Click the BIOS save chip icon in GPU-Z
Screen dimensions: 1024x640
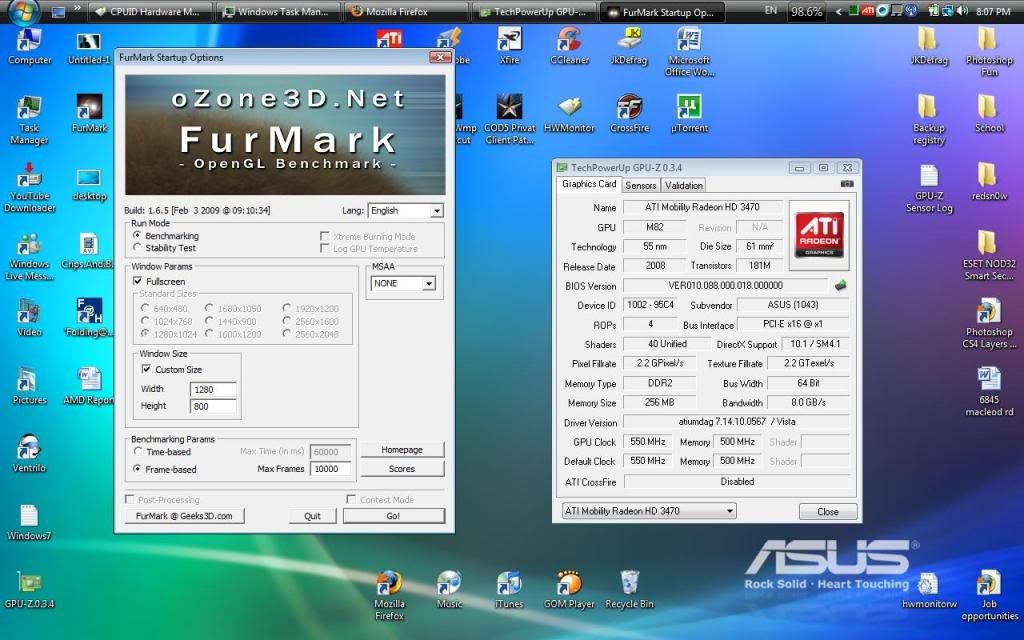tap(840, 285)
